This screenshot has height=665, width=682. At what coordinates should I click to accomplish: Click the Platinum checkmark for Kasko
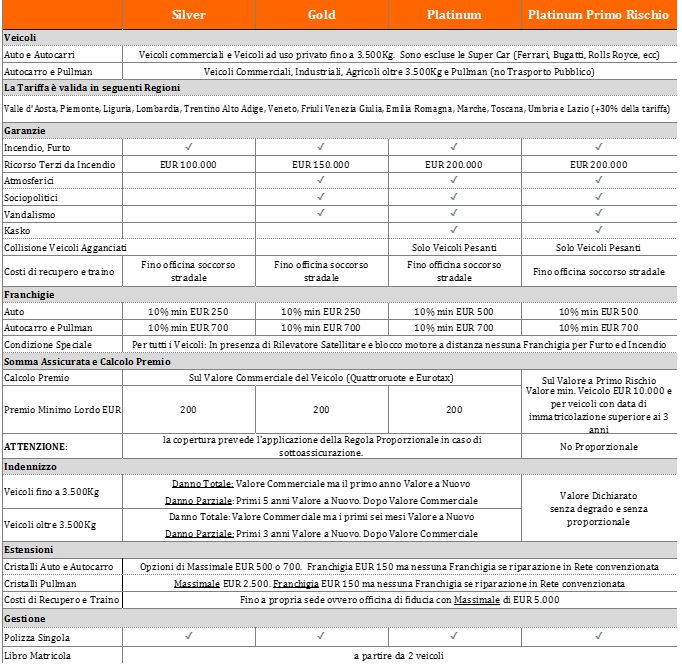pyautogui.click(x=454, y=230)
